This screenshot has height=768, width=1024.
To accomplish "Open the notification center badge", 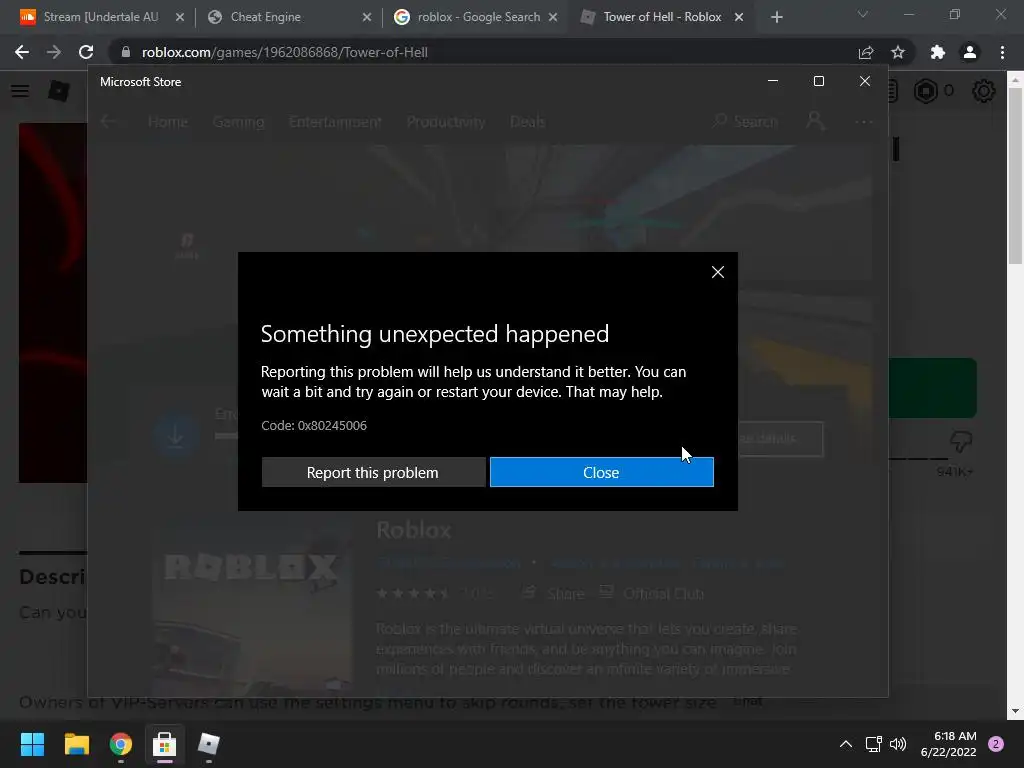I will [x=996, y=744].
